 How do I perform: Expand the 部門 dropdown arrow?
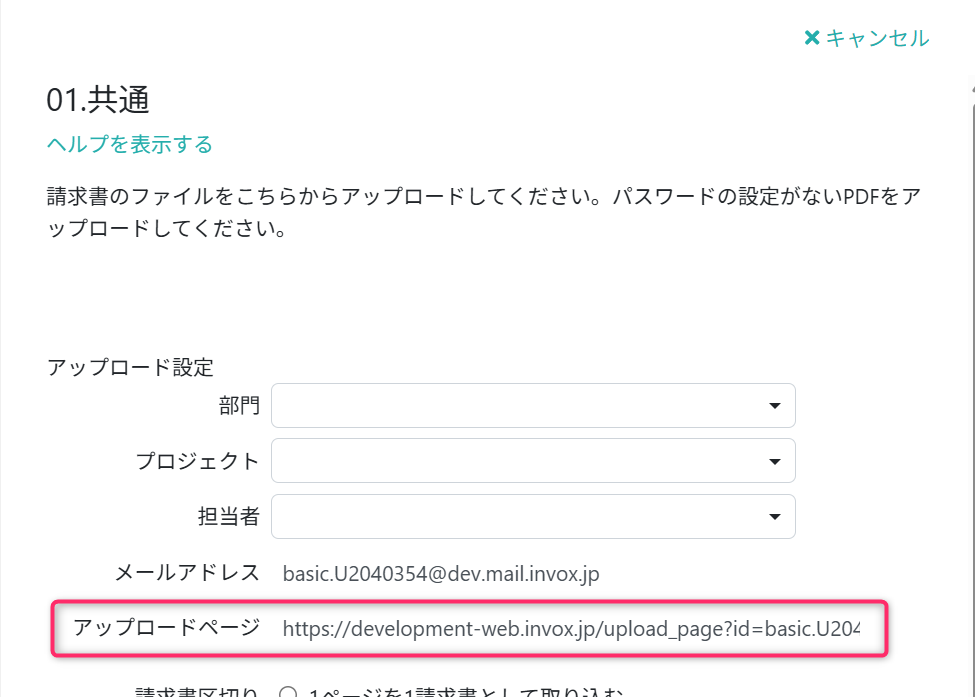(774, 406)
